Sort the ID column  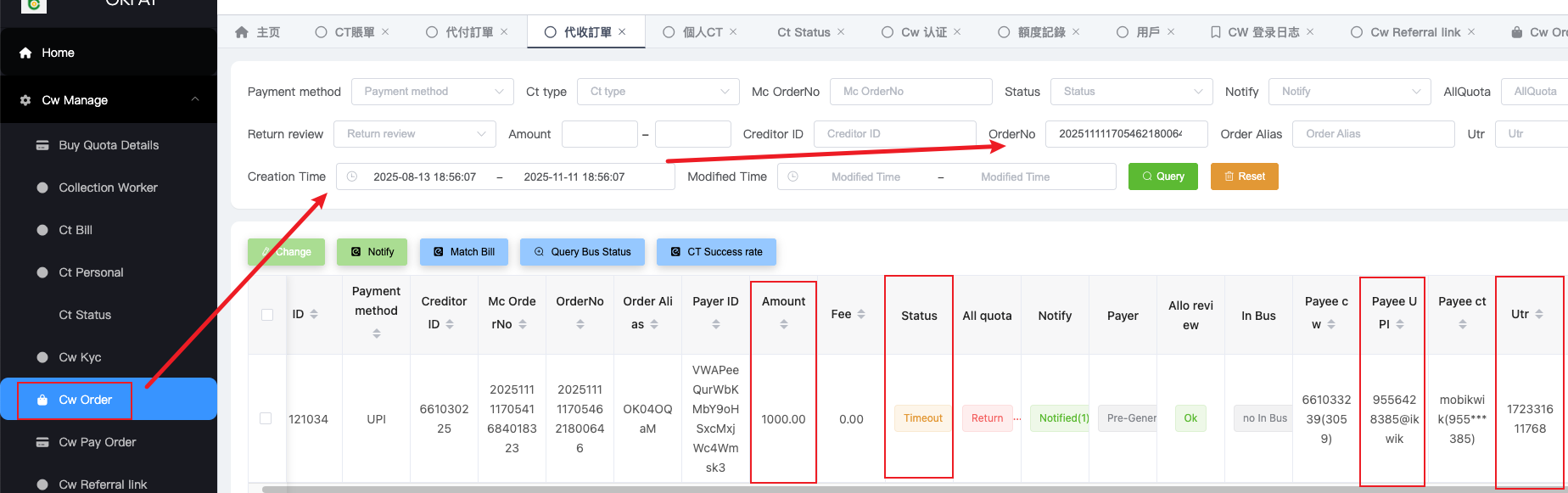pyautogui.click(x=314, y=314)
